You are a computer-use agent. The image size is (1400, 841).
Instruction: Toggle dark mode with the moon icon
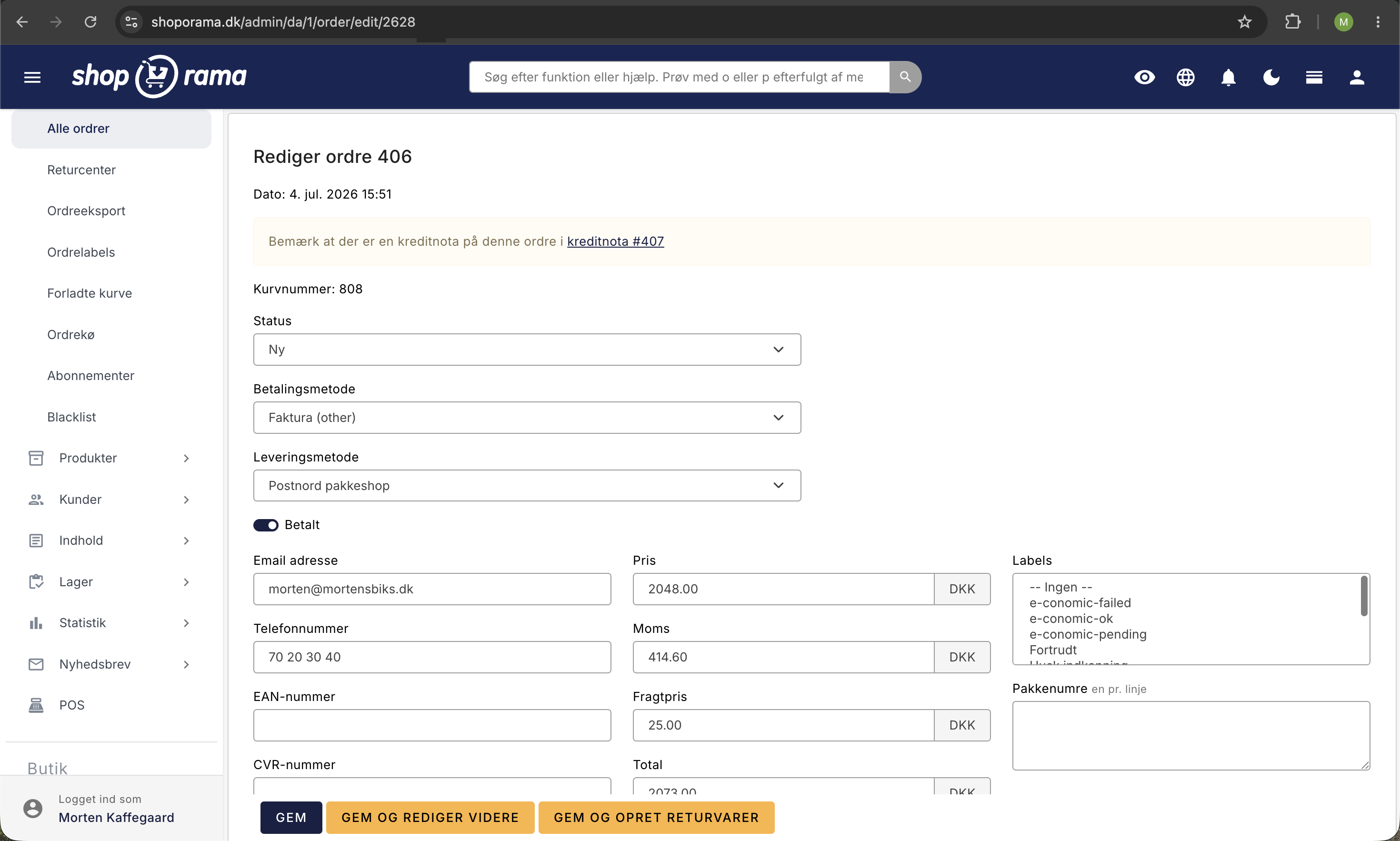point(1271,77)
